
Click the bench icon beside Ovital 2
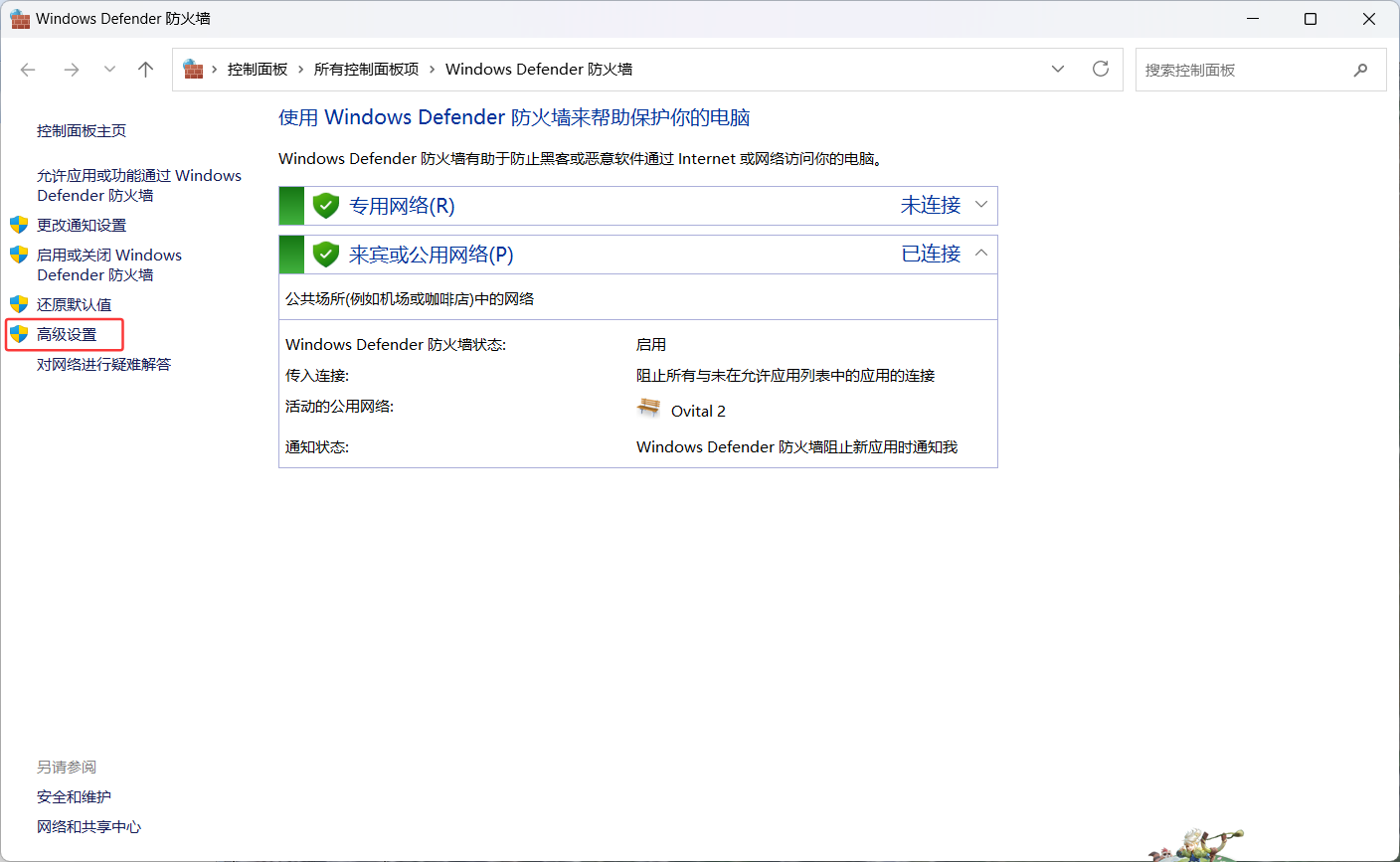click(648, 408)
